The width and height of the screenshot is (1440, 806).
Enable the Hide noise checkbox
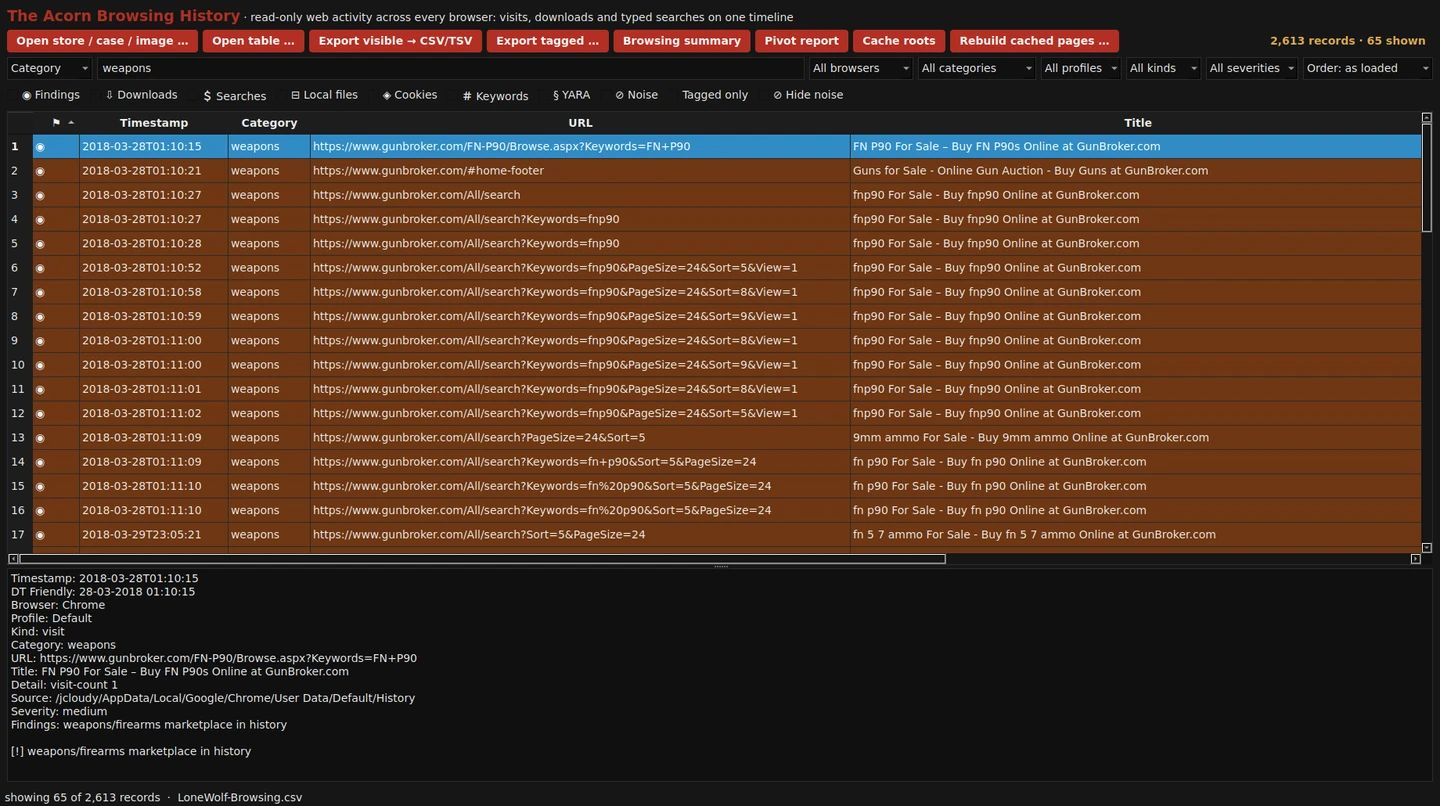(808, 95)
